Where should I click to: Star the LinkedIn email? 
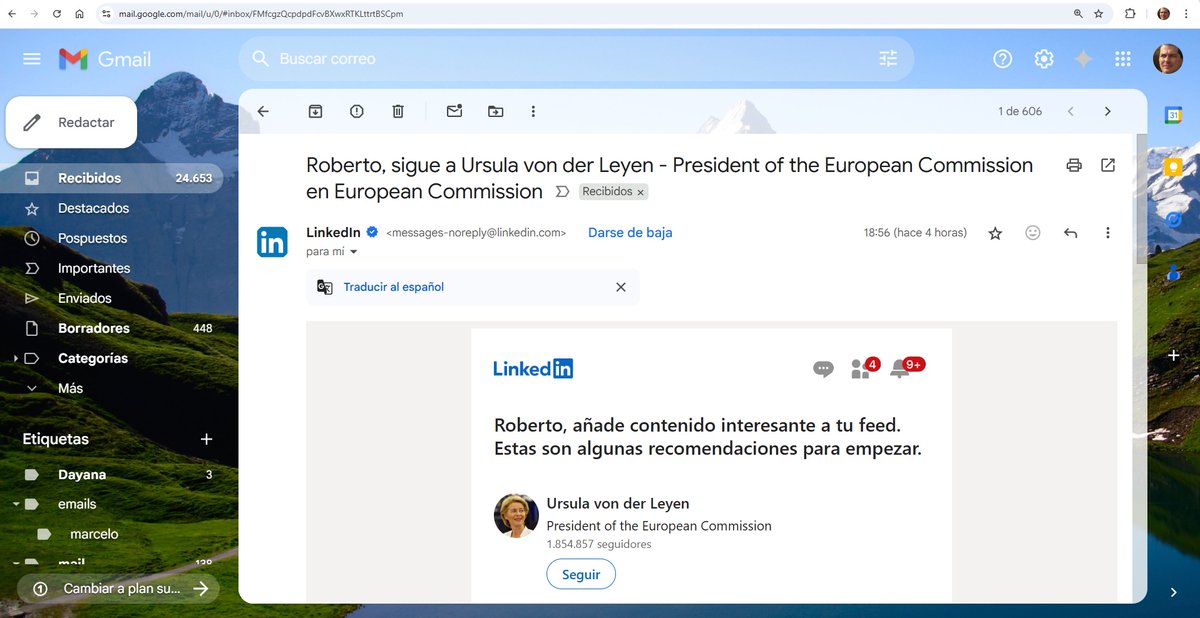[995, 232]
